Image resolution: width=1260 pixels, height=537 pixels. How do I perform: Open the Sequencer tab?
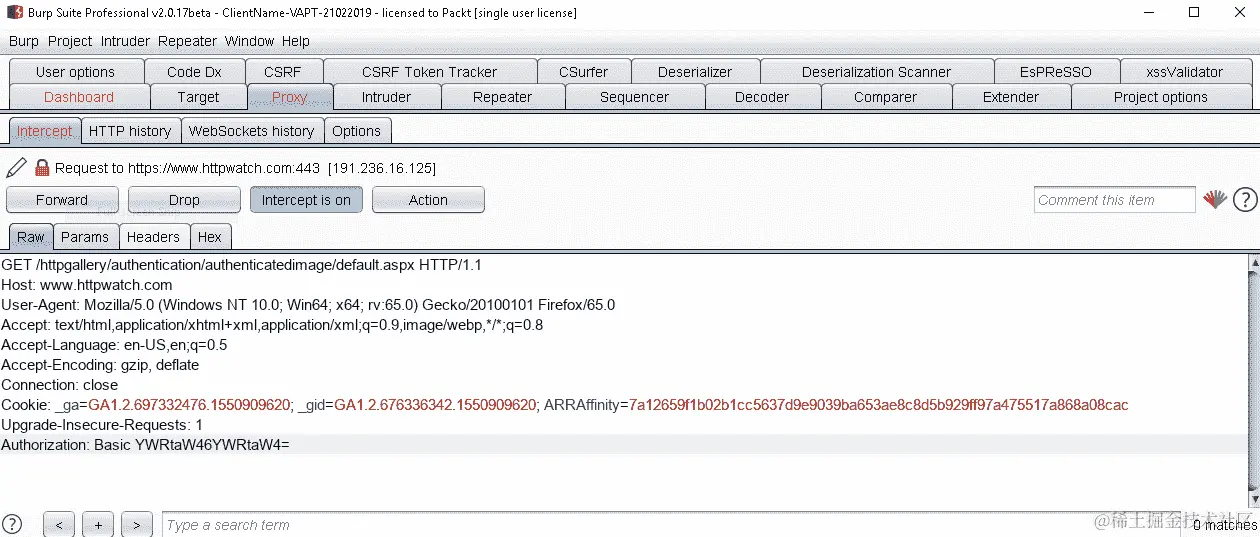tap(634, 97)
